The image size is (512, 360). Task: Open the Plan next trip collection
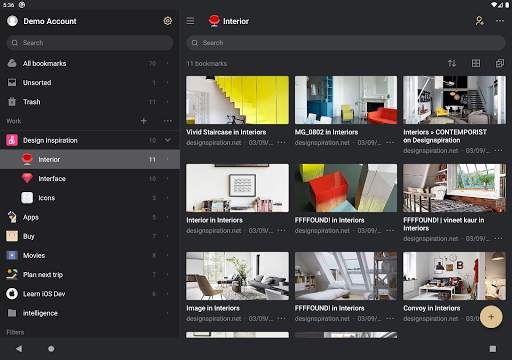pos(90,275)
